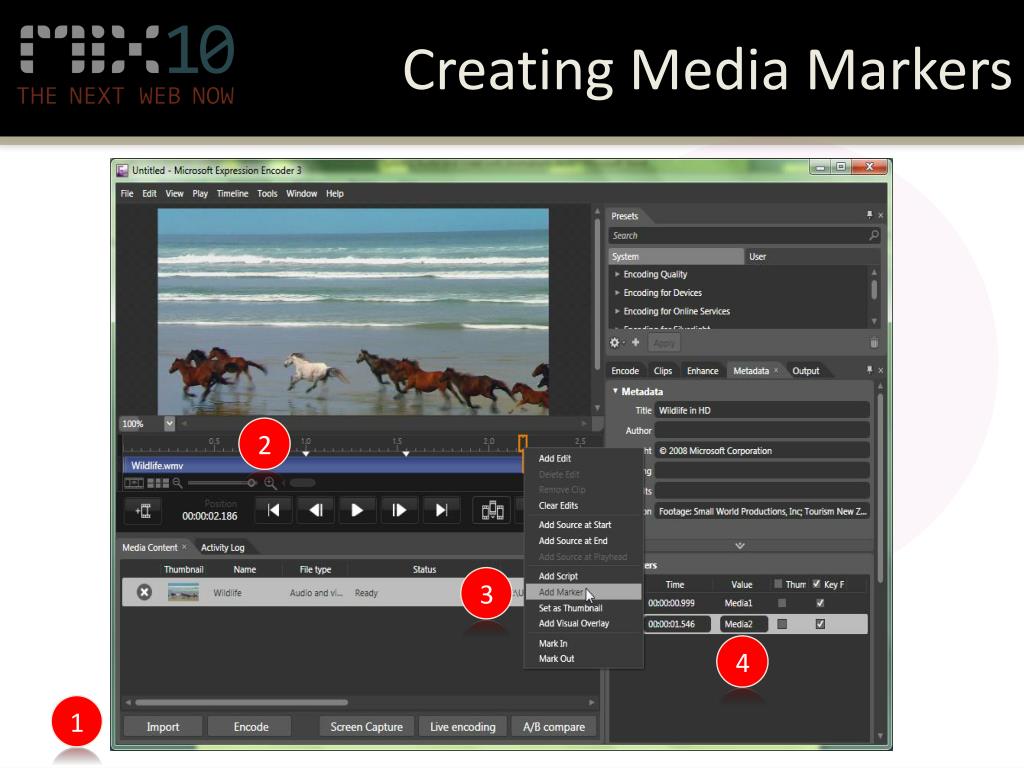Open the 100% zoom dropdown

tap(169, 423)
